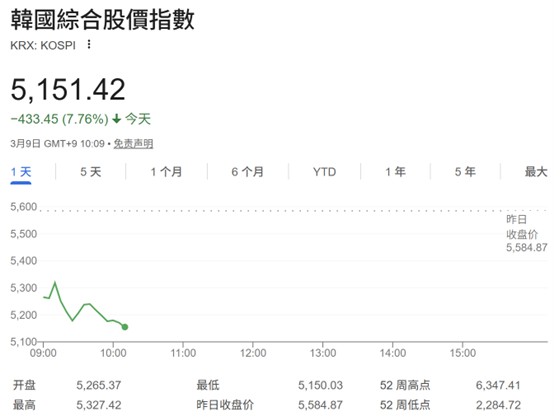The image size is (554, 416).
Task: Click the 13:00 time axis label
Action: pyautogui.click(x=323, y=353)
